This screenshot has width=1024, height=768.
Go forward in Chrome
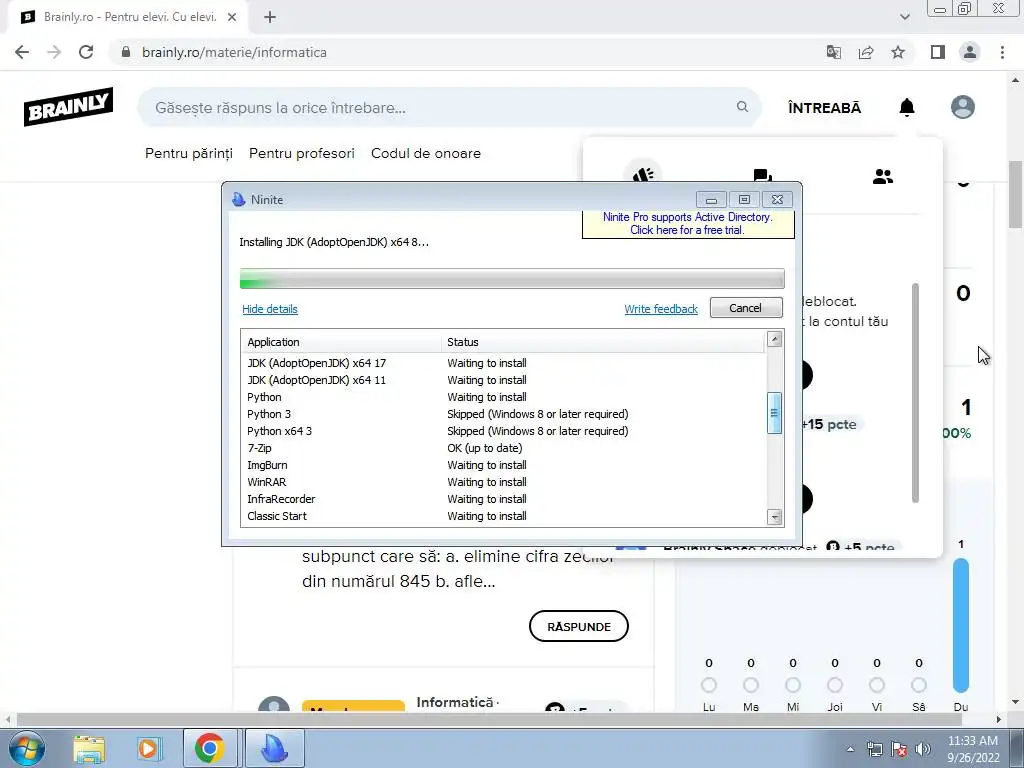pyautogui.click(x=54, y=52)
